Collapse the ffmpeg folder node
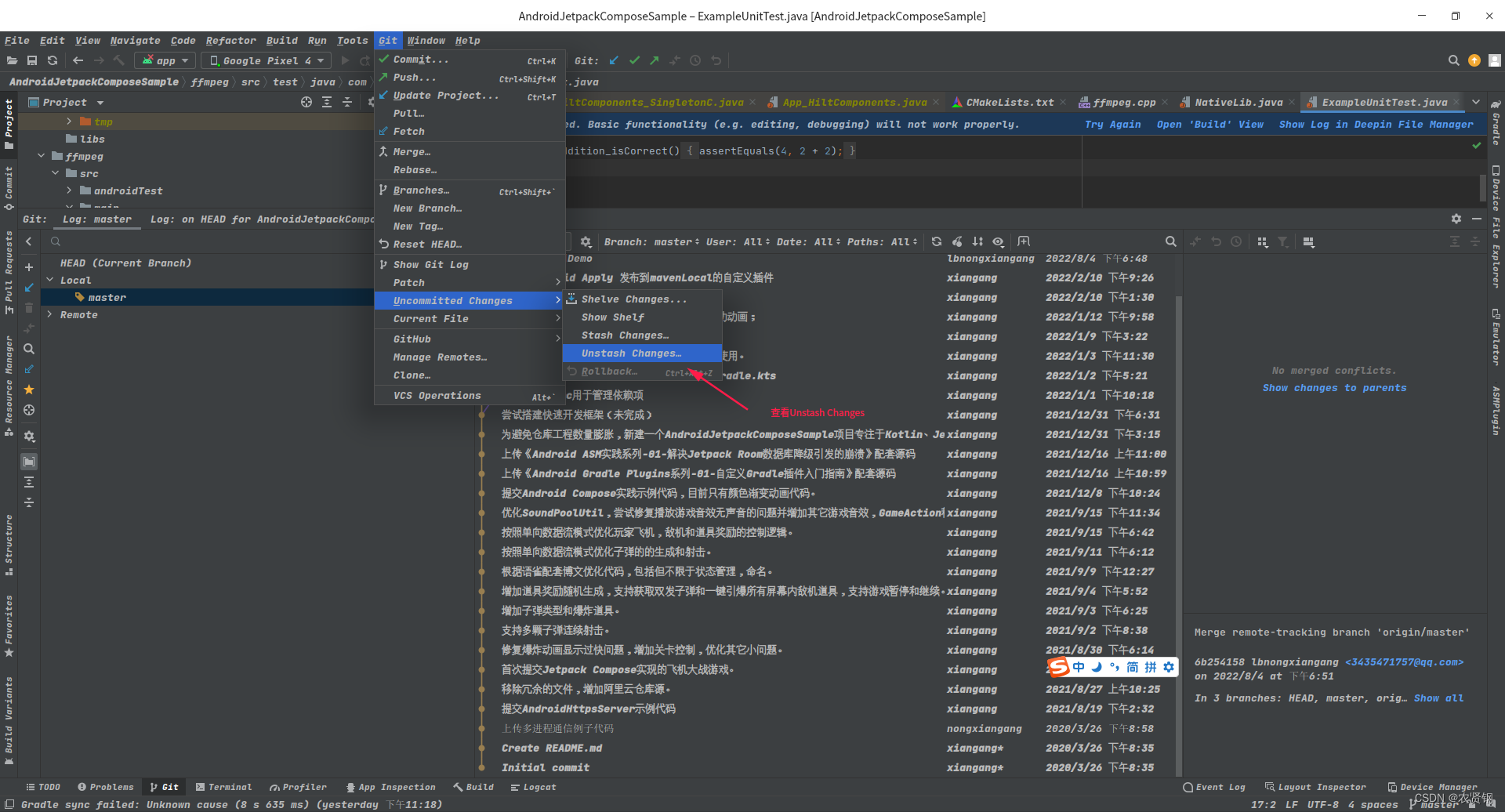The height and width of the screenshot is (812, 1505). 41,156
